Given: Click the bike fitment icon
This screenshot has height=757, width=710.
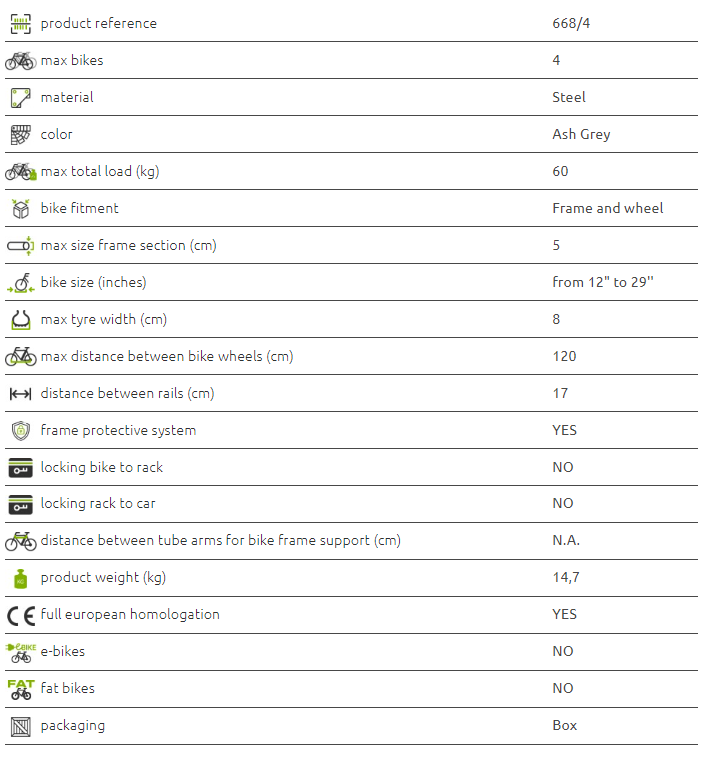Looking at the screenshot, I should (20, 208).
